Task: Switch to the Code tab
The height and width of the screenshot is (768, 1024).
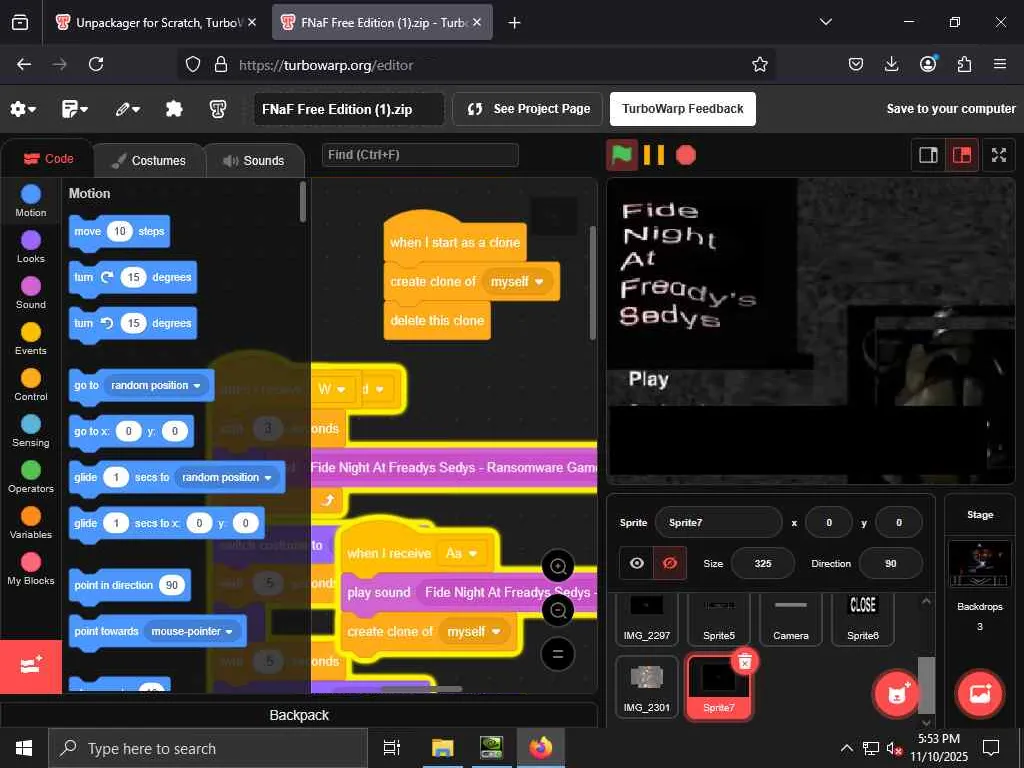Action: pyautogui.click(x=48, y=159)
